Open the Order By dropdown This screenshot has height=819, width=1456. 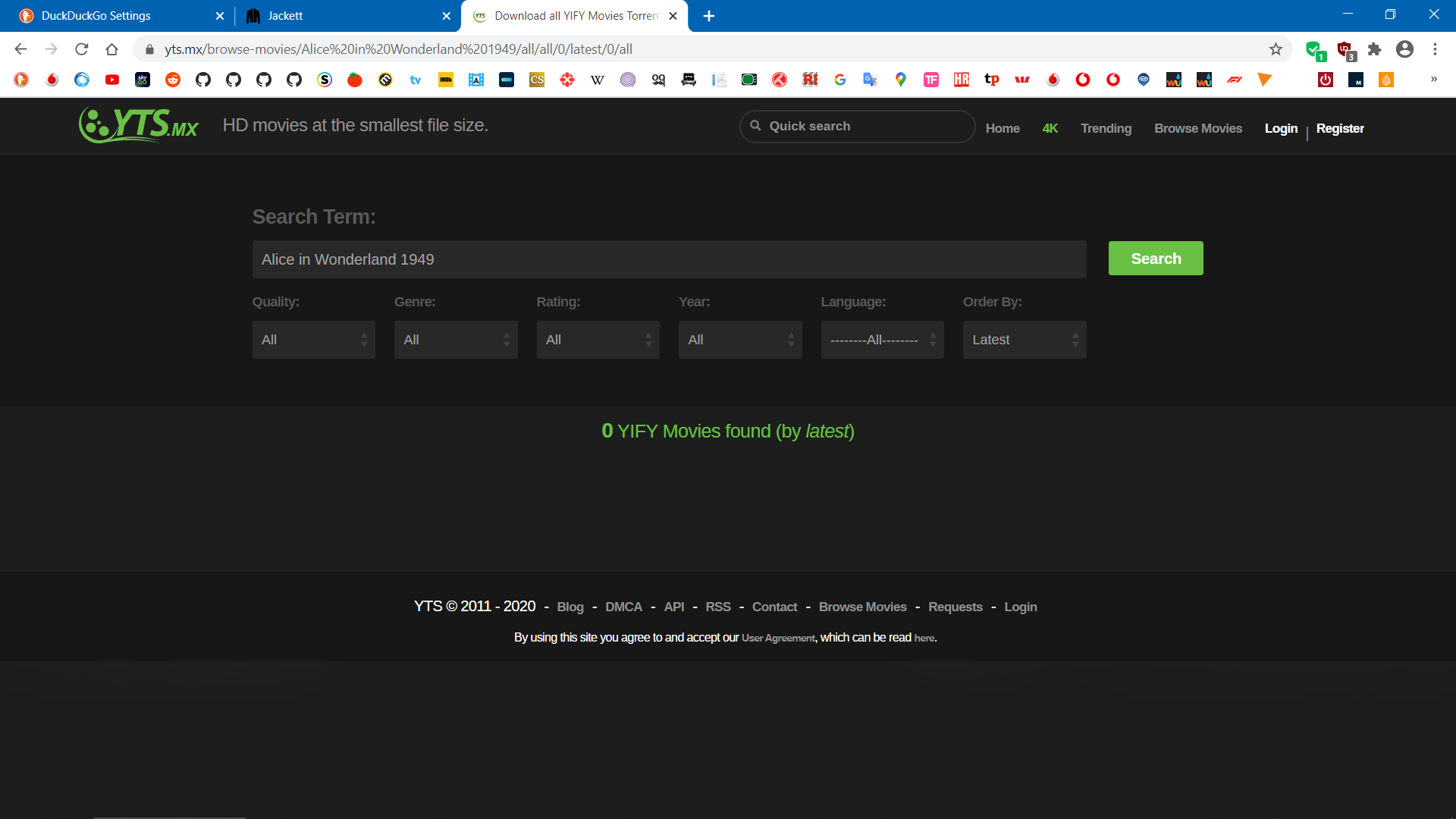[x=1025, y=339]
